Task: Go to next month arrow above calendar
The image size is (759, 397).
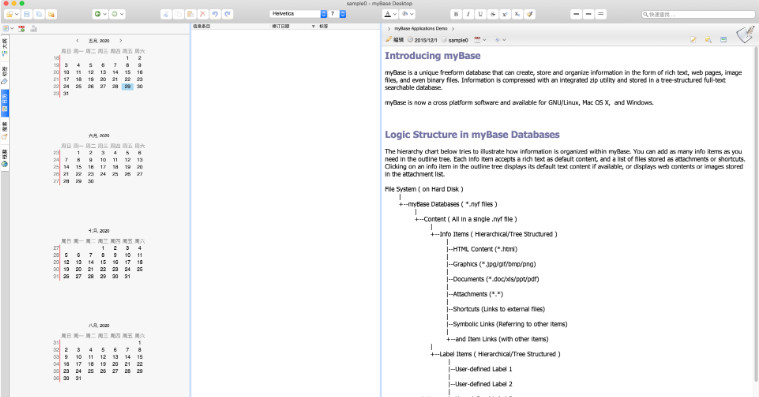Action: pos(121,41)
